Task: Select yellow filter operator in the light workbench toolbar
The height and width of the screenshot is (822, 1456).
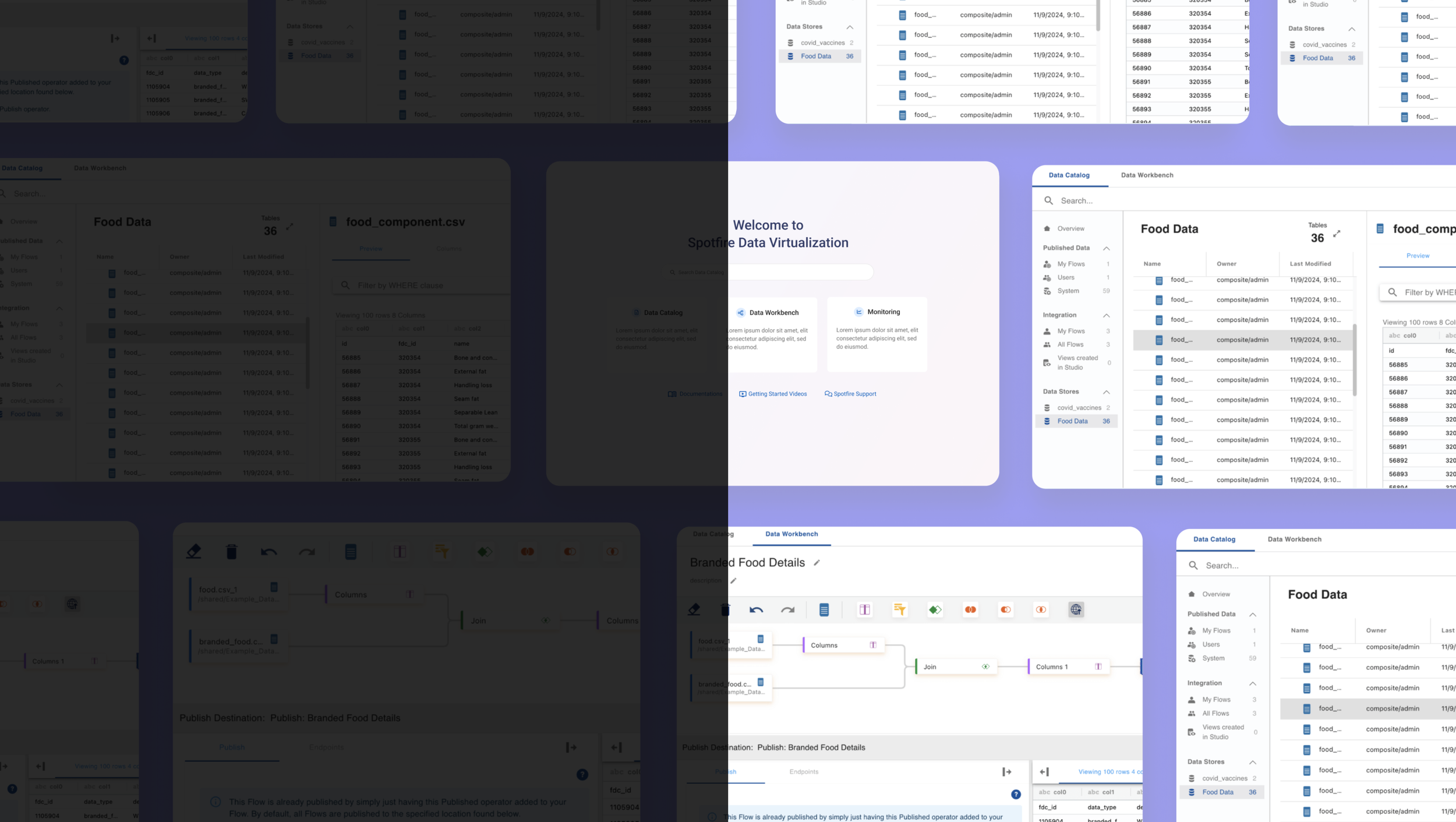Action: [900, 609]
